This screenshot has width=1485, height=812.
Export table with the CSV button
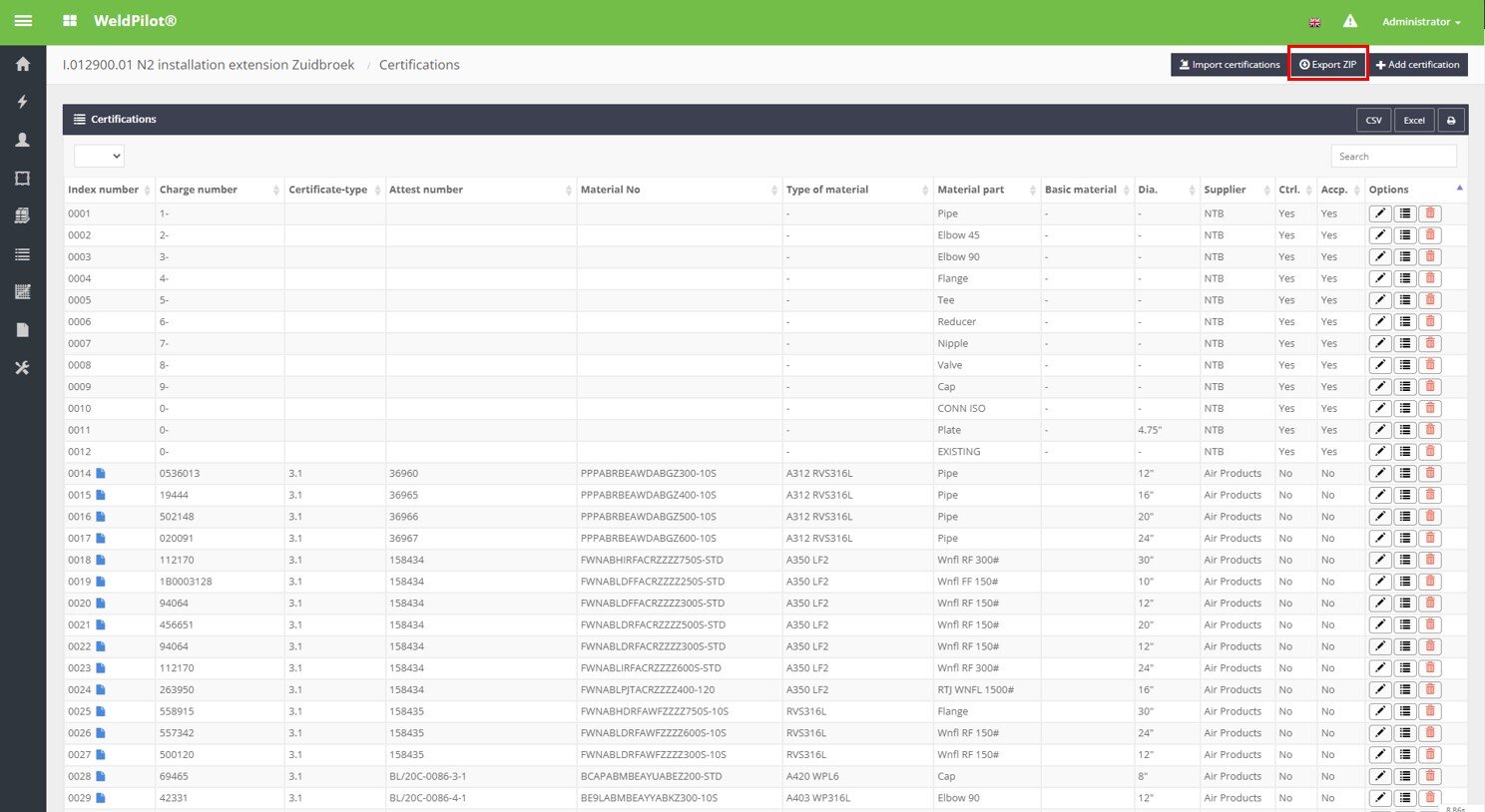(x=1373, y=120)
